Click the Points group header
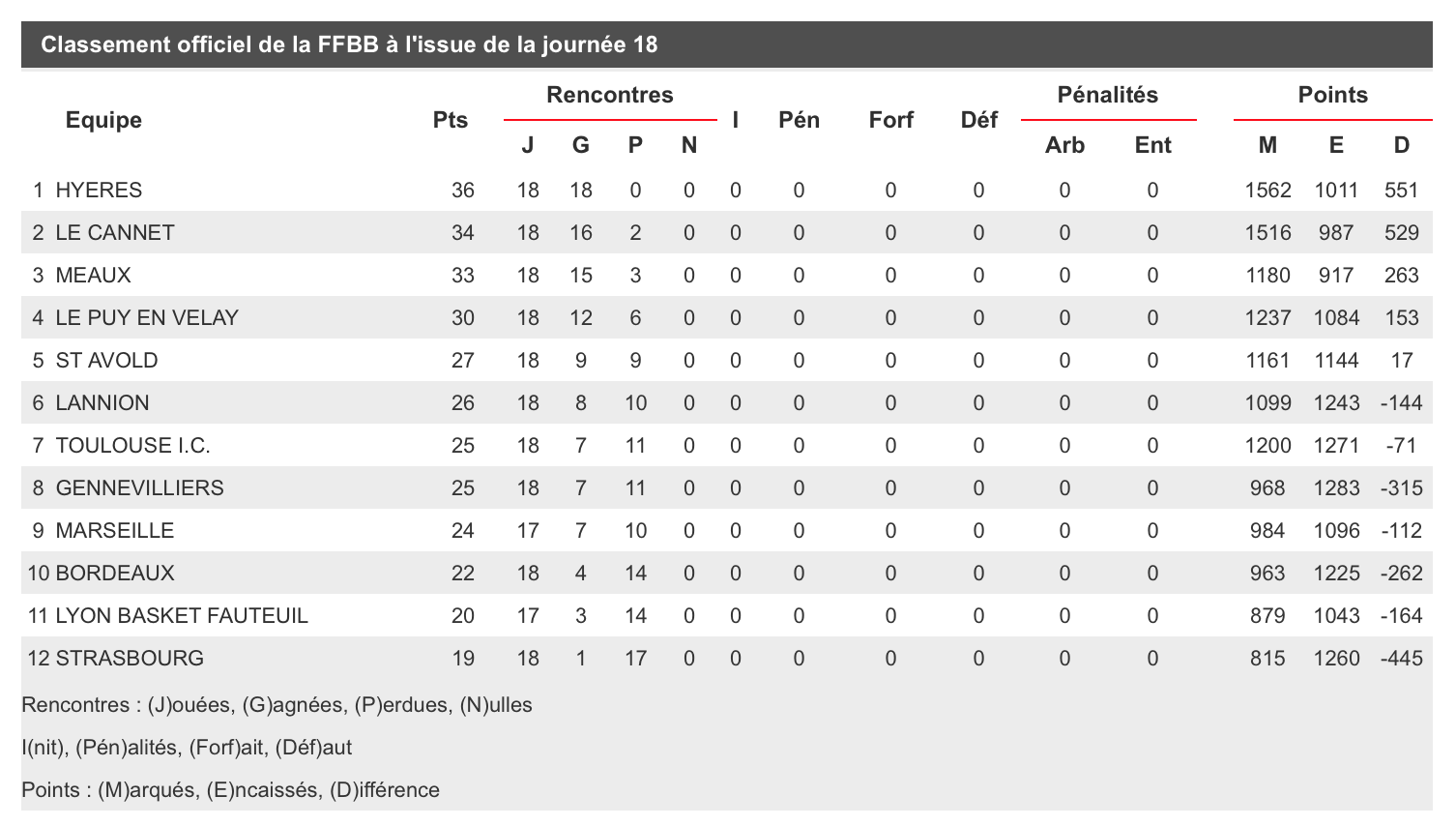This screenshot has height=826, width=1456. pyautogui.click(x=1333, y=95)
